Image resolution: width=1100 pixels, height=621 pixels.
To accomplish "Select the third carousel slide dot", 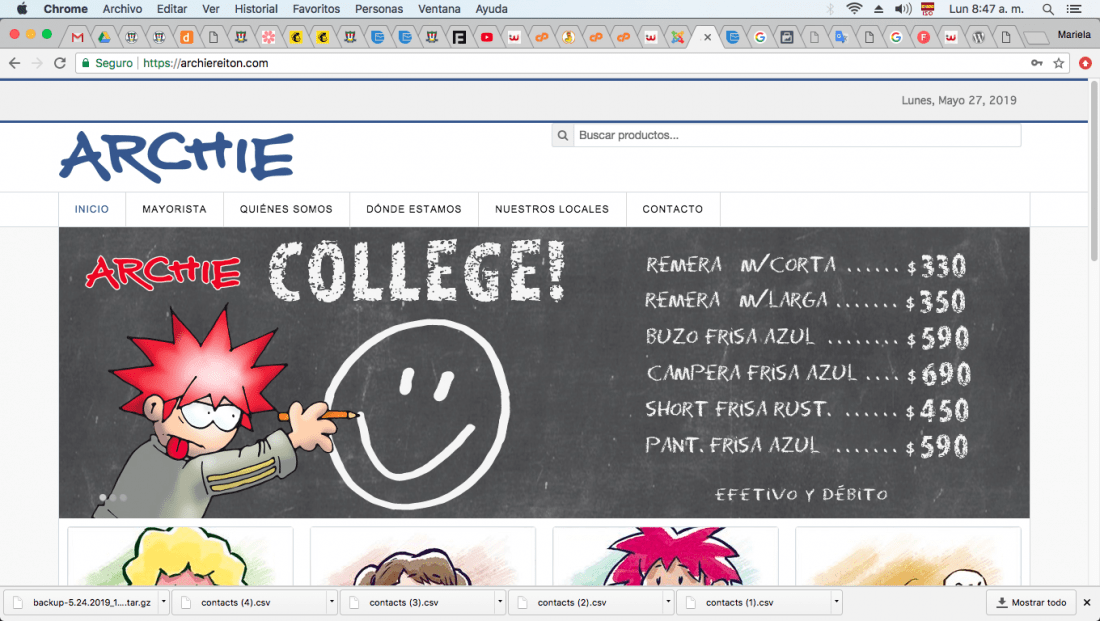I will click(x=123, y=498).
